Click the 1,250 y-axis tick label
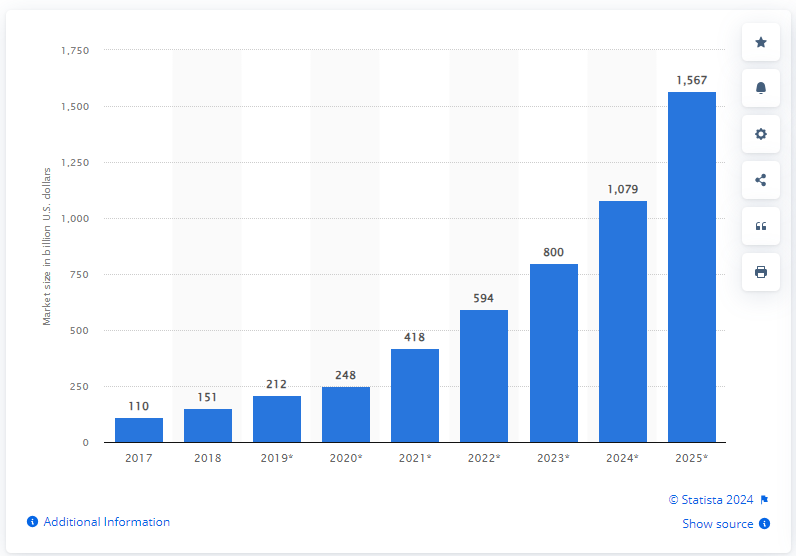Viewport: 796px width, 556px height. 75,162
